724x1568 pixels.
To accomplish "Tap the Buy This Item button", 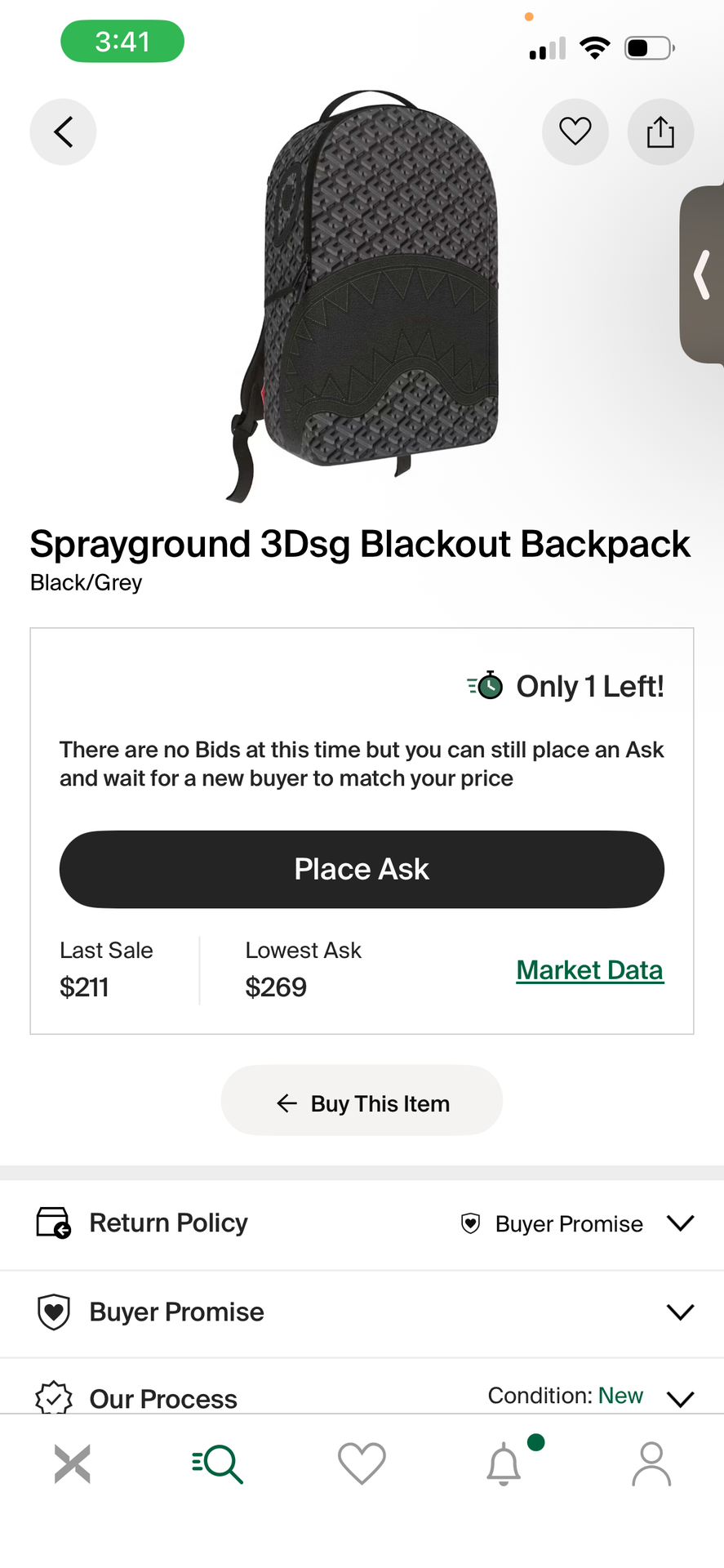I will tap(362, 1103).
